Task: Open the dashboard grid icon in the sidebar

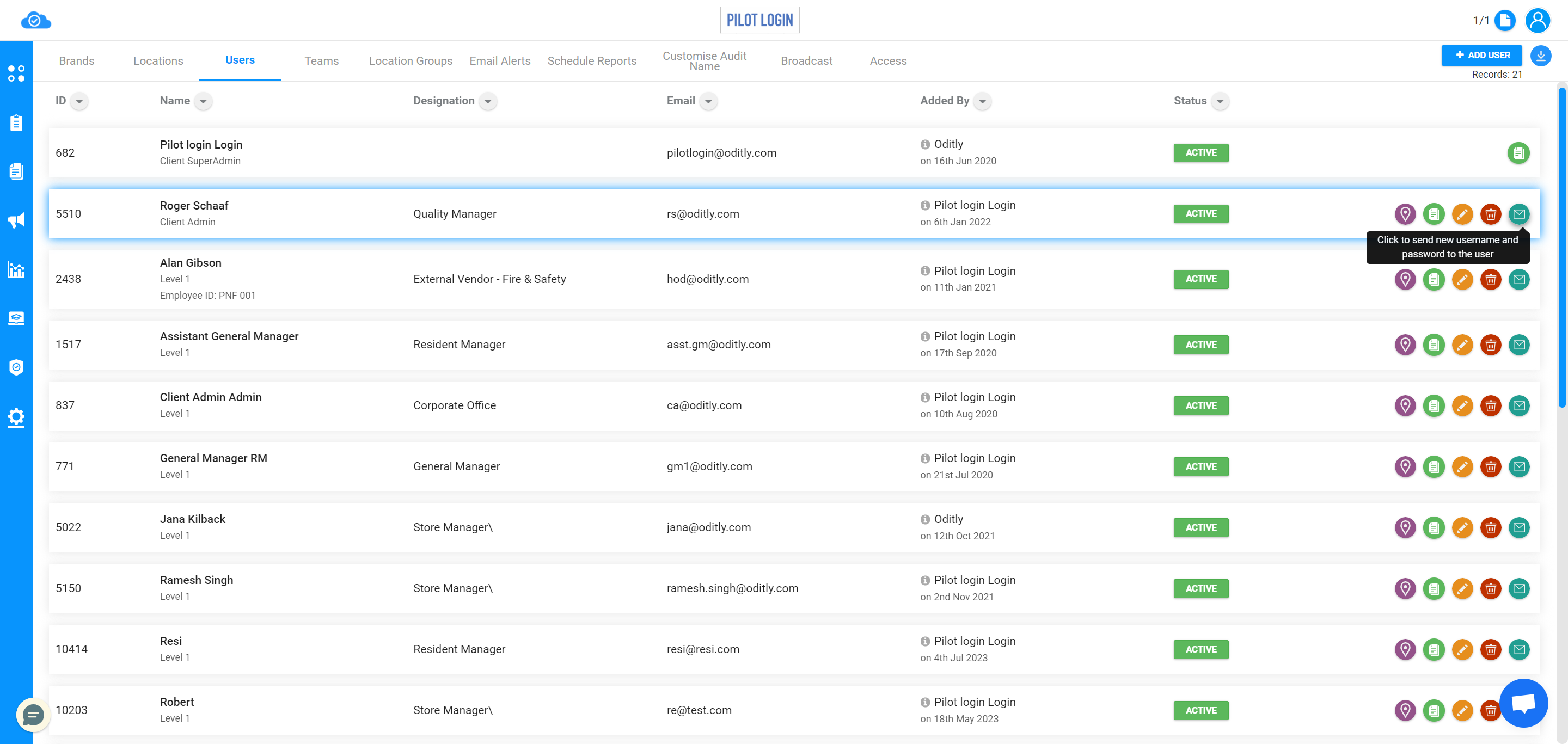Action: (16, 73)
